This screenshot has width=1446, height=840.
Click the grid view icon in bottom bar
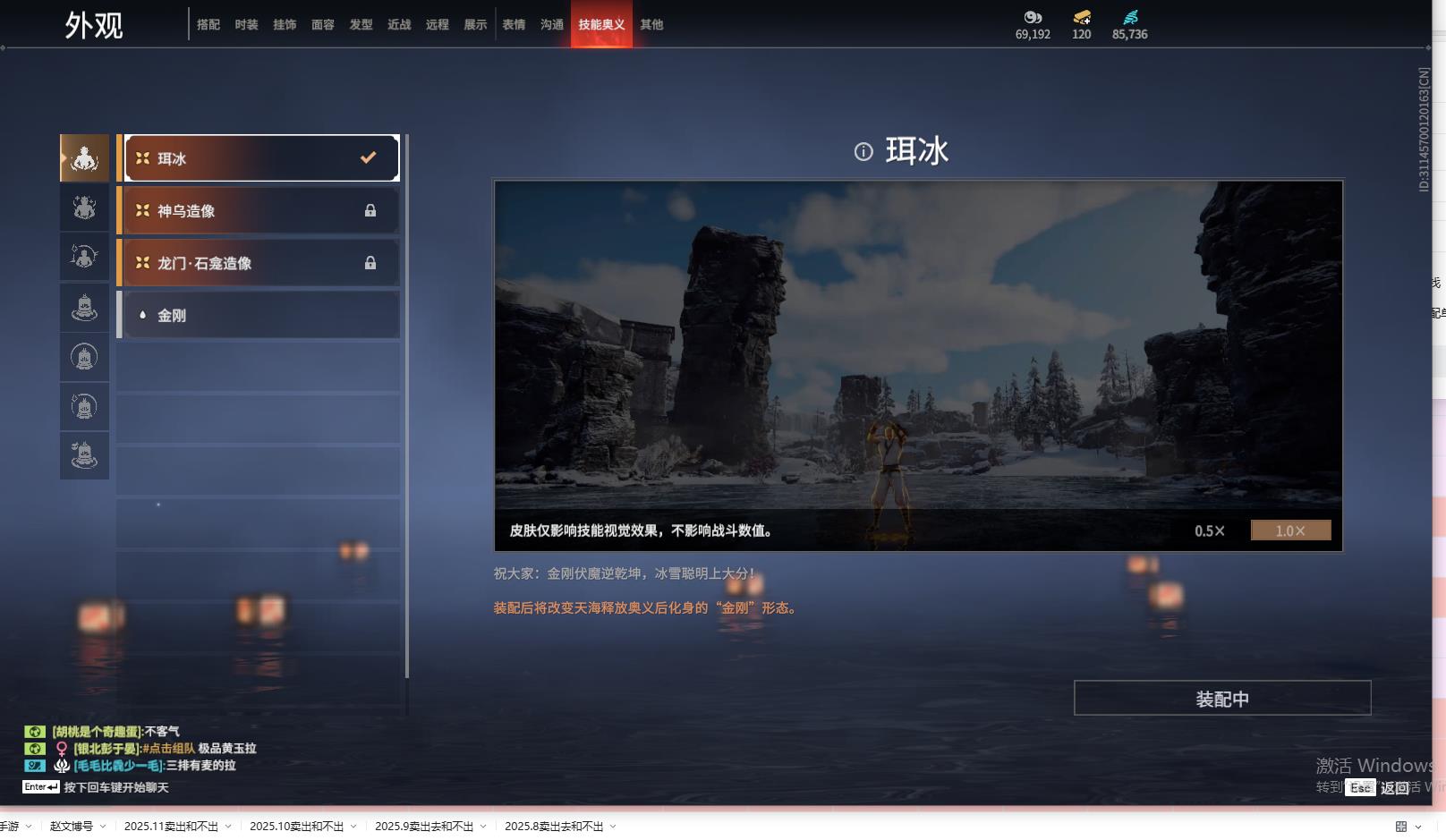pos(1401,827)
